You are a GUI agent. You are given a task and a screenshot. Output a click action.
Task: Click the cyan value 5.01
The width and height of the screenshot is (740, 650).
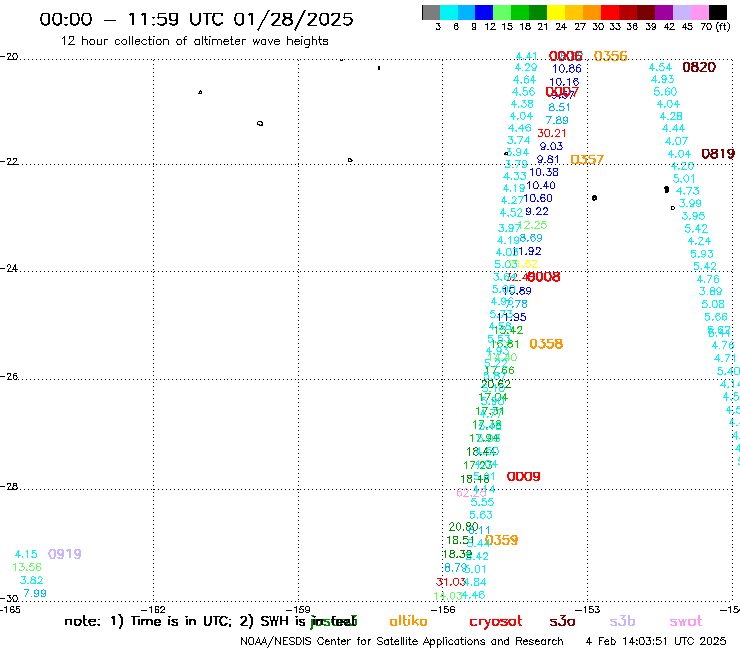pyautogui.click(x=684, y=179)
